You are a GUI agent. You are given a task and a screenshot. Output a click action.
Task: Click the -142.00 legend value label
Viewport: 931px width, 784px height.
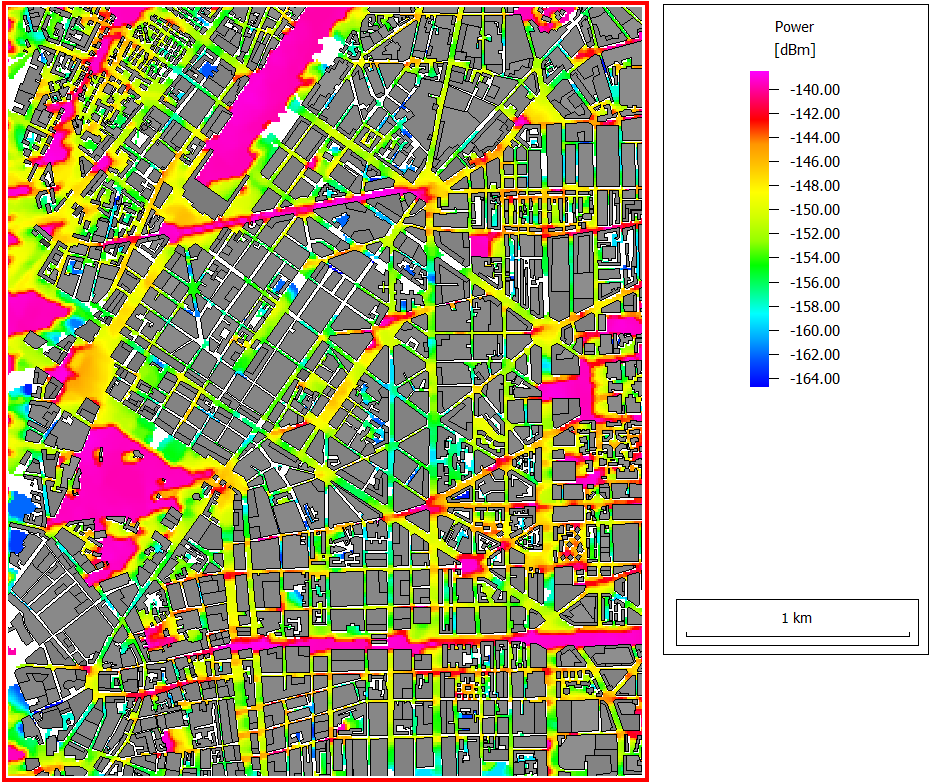(x=814, y=114)
